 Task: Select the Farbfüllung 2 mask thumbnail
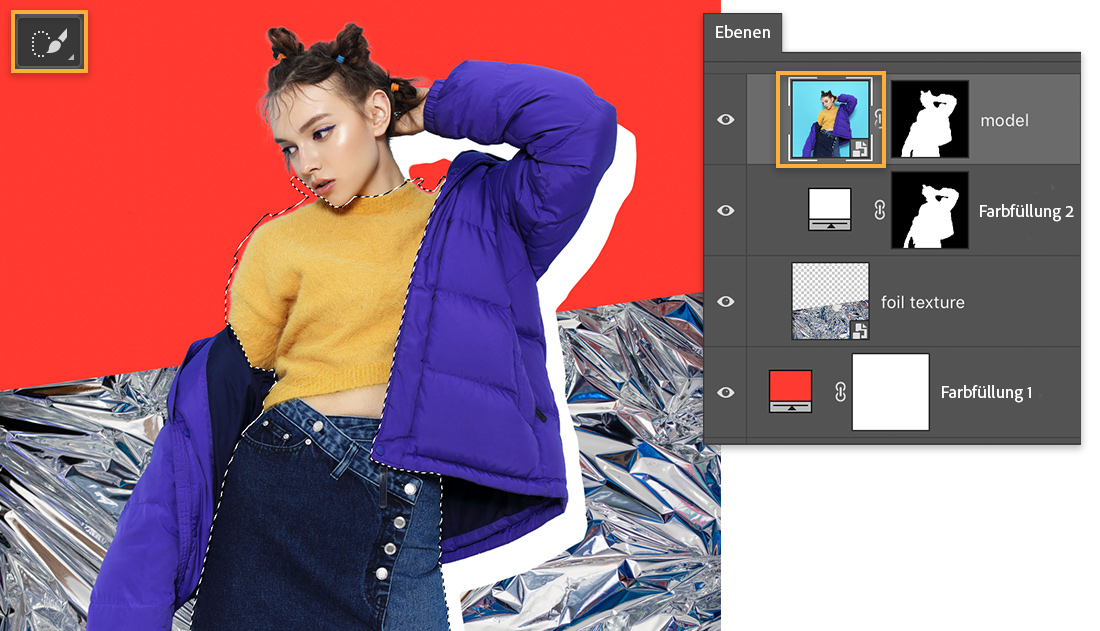click(930, 211)
